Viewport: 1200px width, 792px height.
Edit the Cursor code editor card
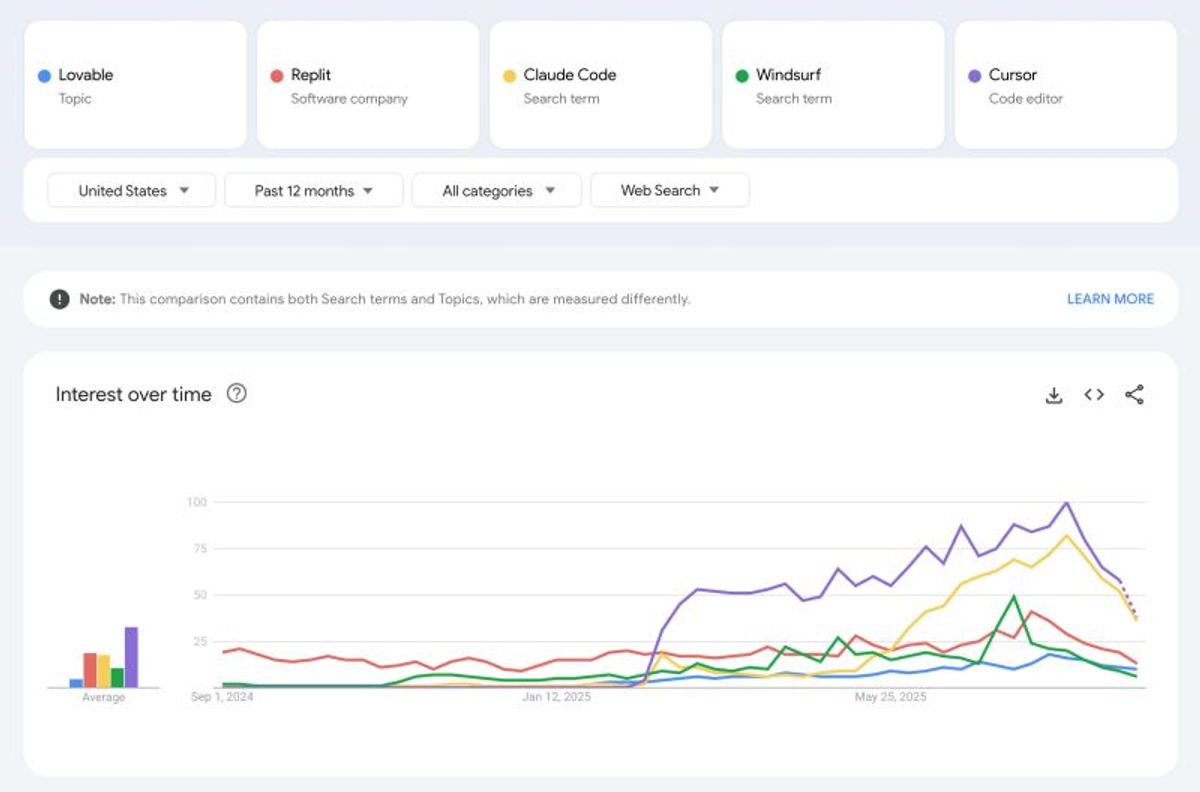coord(1066,85)
